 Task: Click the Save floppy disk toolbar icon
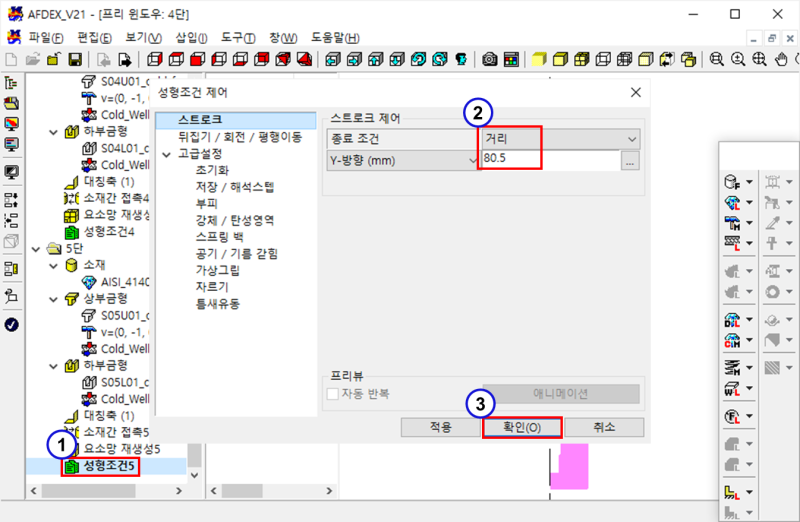coord(74,60)
